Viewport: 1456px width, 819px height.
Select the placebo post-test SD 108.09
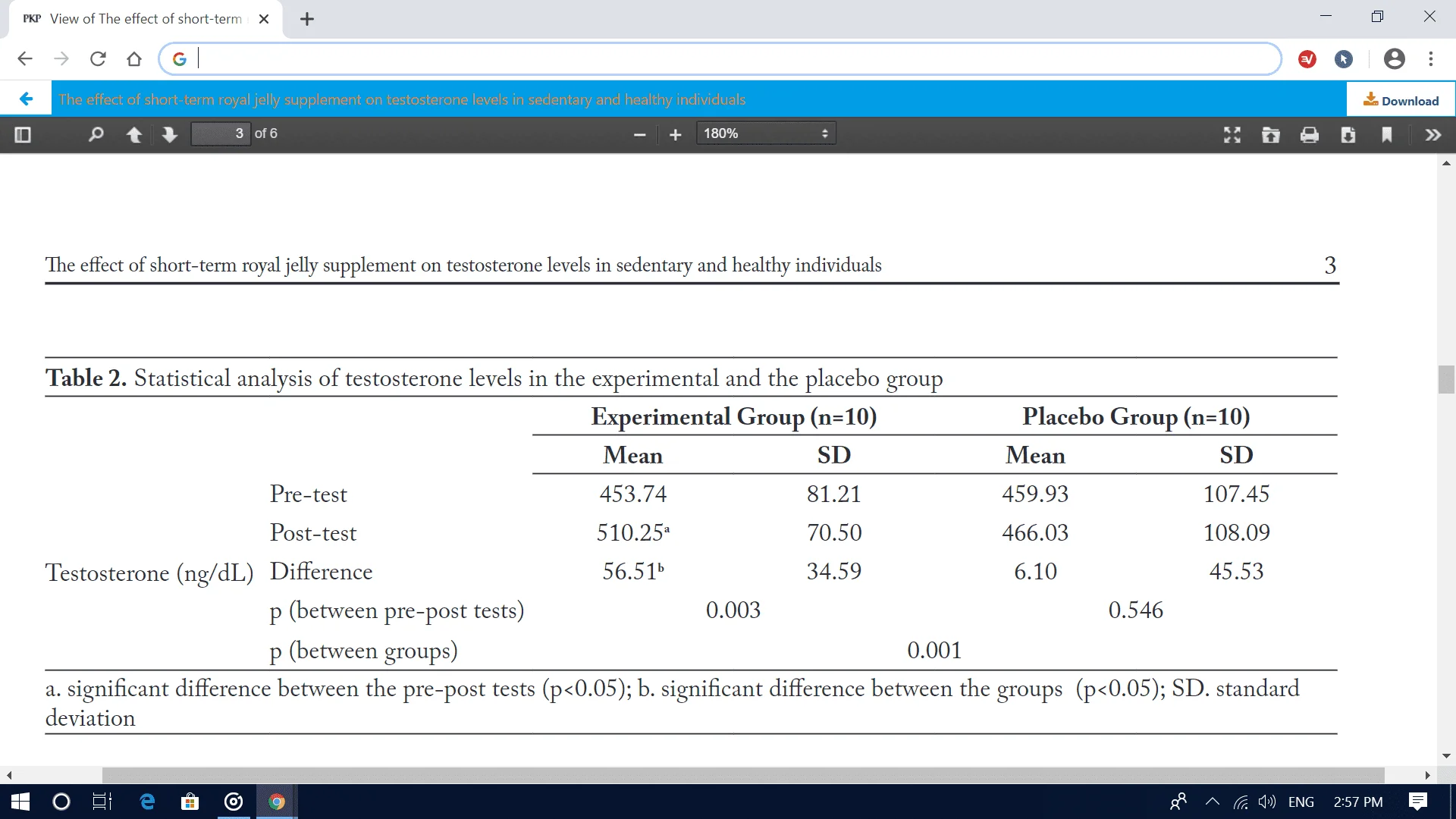point(1236,532)
